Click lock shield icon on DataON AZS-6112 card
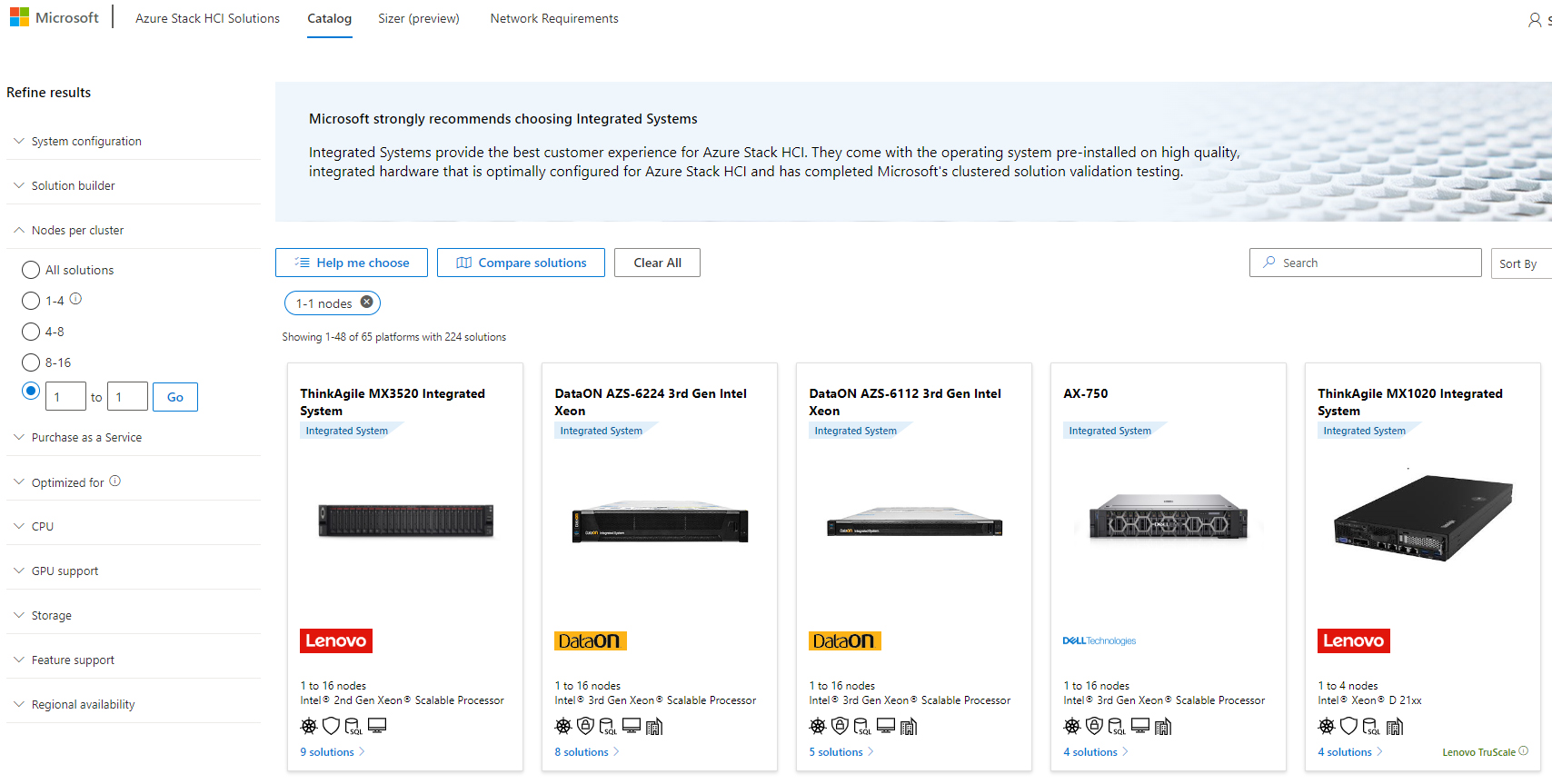The image size is (1552, 784). (840, 726)
